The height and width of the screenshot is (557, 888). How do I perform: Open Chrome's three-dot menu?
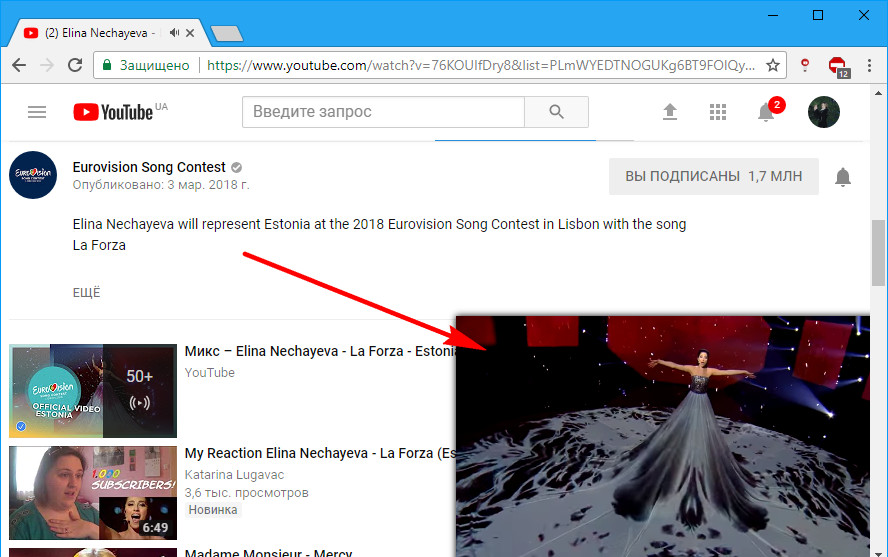click(869, 65)
